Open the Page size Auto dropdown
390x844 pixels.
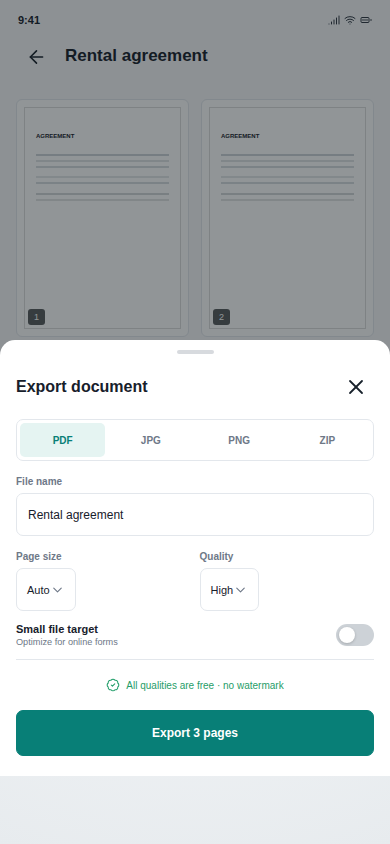pyautogui.click(x=46, y=589)
